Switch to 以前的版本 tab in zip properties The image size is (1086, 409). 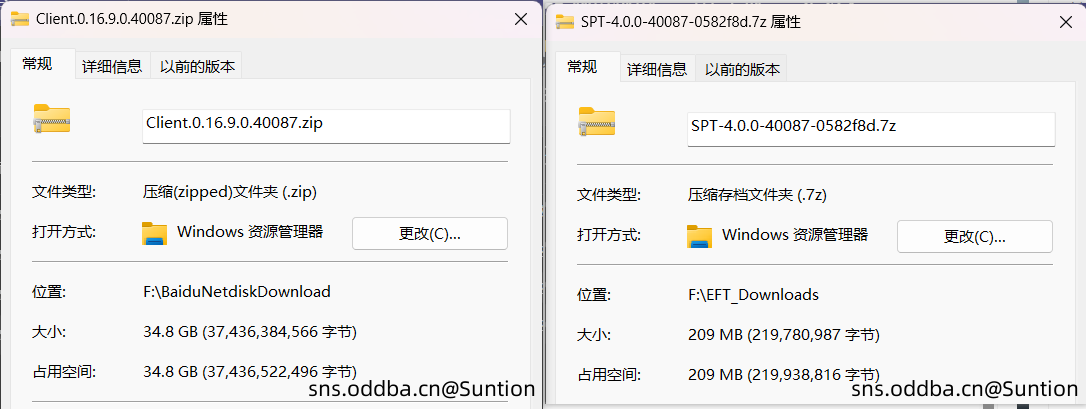click(x=197, y=67)
